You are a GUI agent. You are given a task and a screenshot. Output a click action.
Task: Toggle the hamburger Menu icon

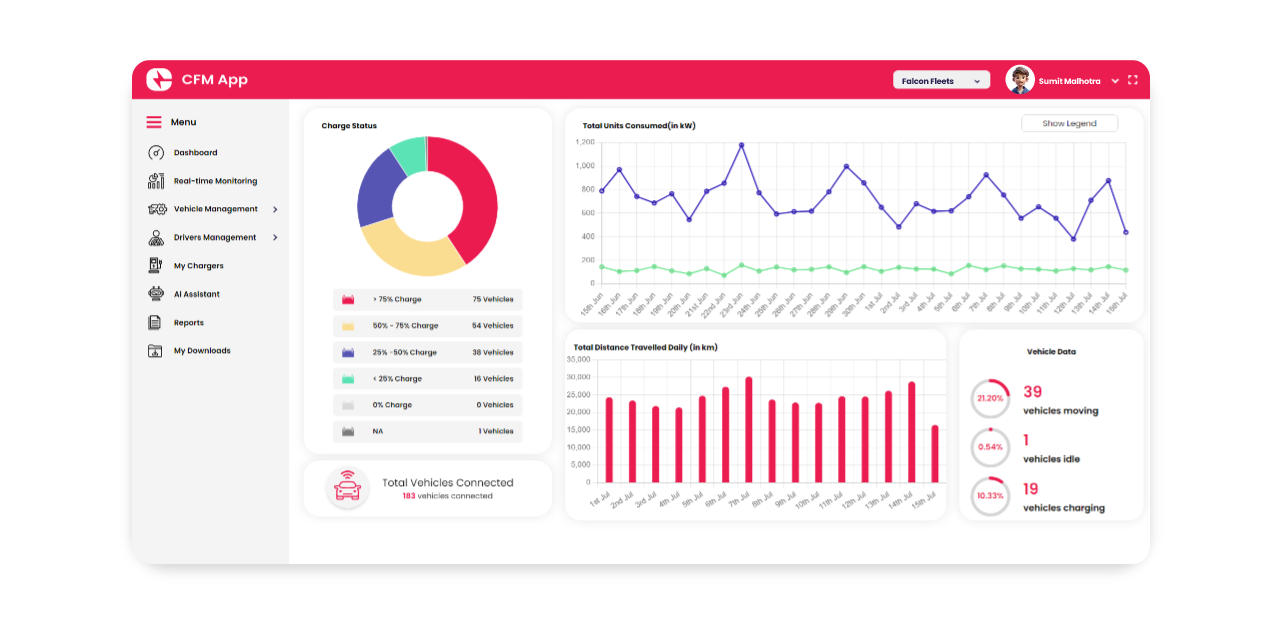coord(154,122)
